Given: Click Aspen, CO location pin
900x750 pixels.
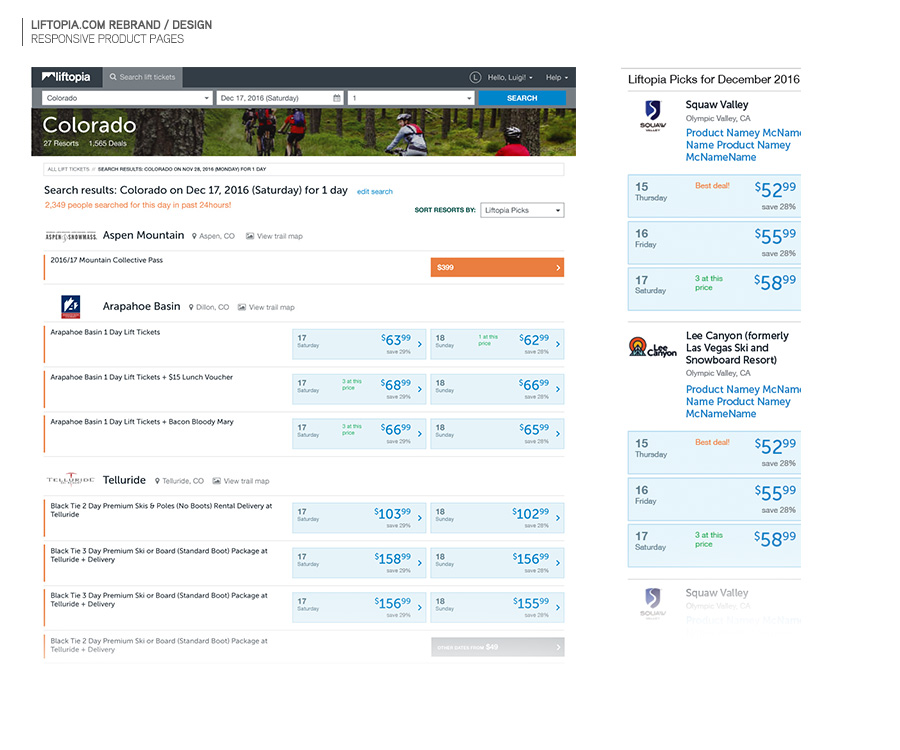Looking at the screenshot, I should [195, 236].
